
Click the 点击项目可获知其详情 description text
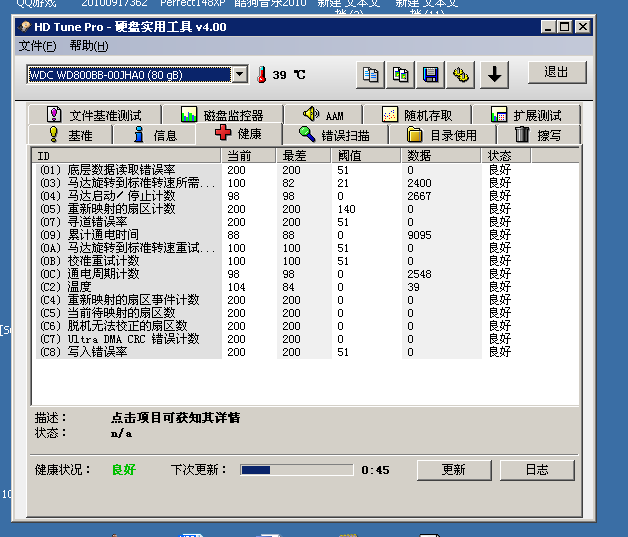coord(175,418)
